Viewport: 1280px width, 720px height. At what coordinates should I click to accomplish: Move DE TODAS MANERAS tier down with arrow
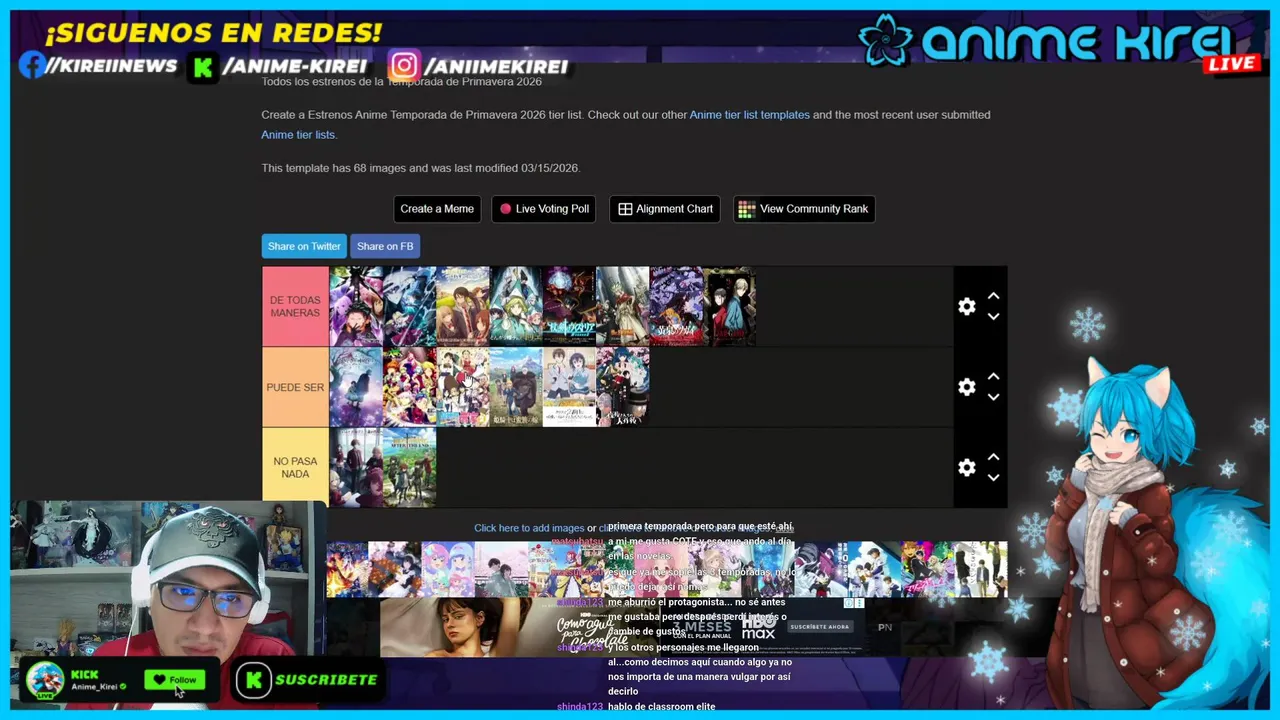coord(993,317)
